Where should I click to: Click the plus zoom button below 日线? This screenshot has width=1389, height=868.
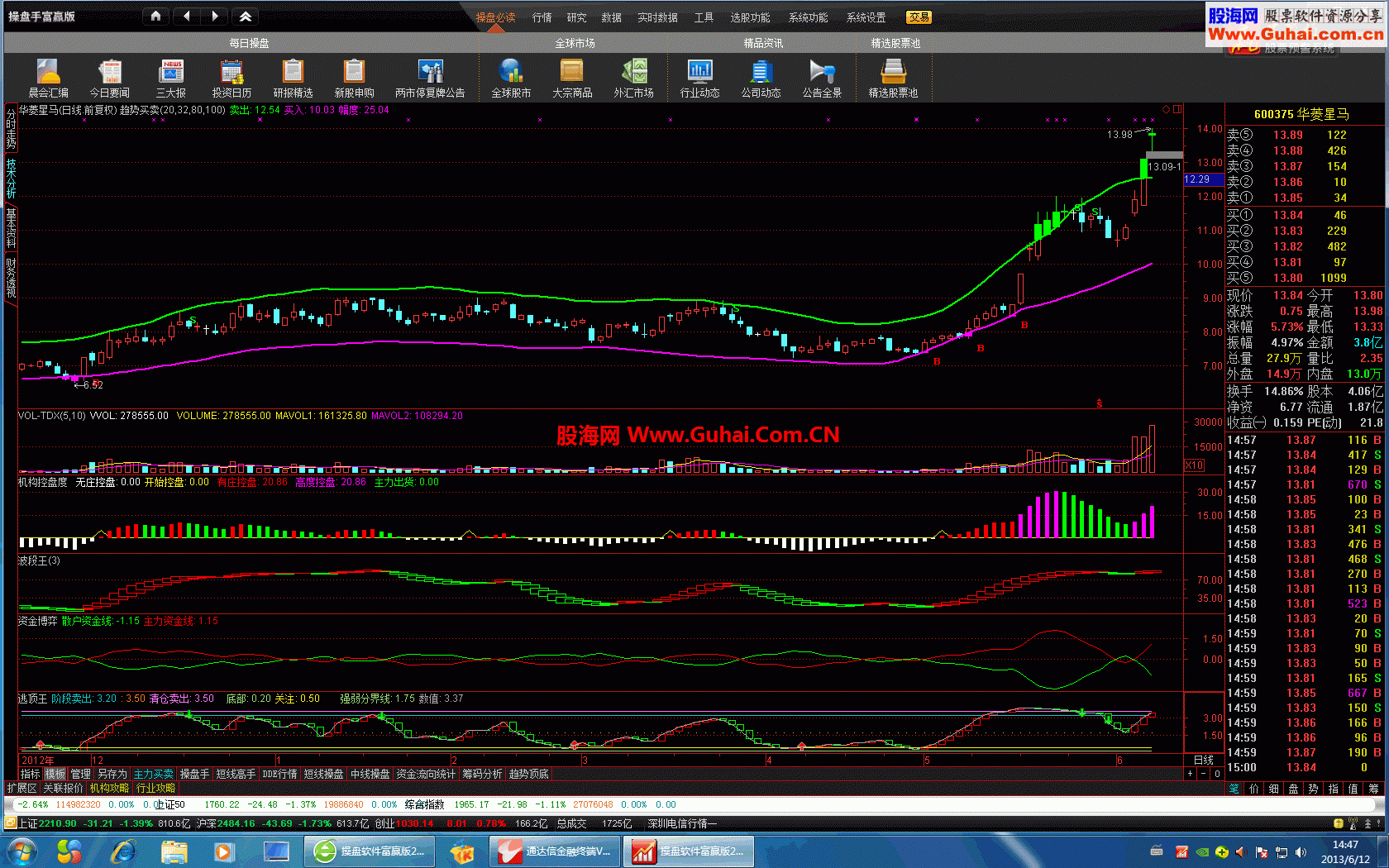pos(1191,774)
